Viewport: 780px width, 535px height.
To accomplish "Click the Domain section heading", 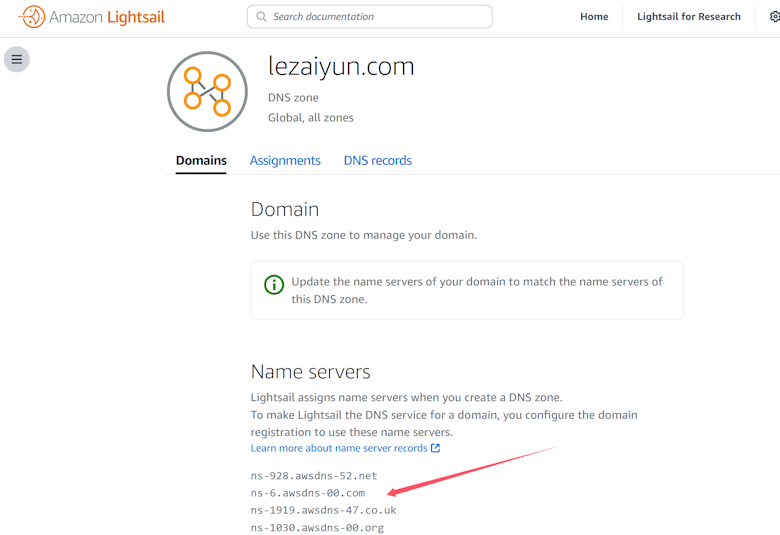I will click(x=285, y=210).
